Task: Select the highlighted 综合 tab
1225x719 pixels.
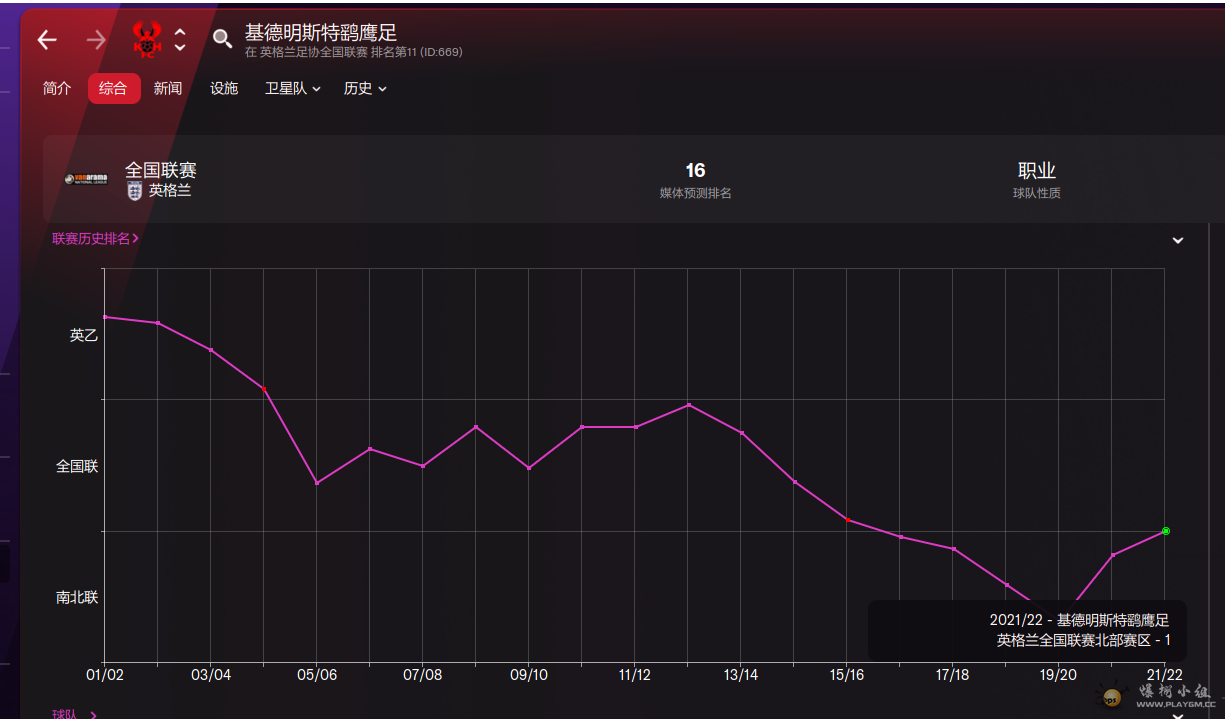Action: 113,89
